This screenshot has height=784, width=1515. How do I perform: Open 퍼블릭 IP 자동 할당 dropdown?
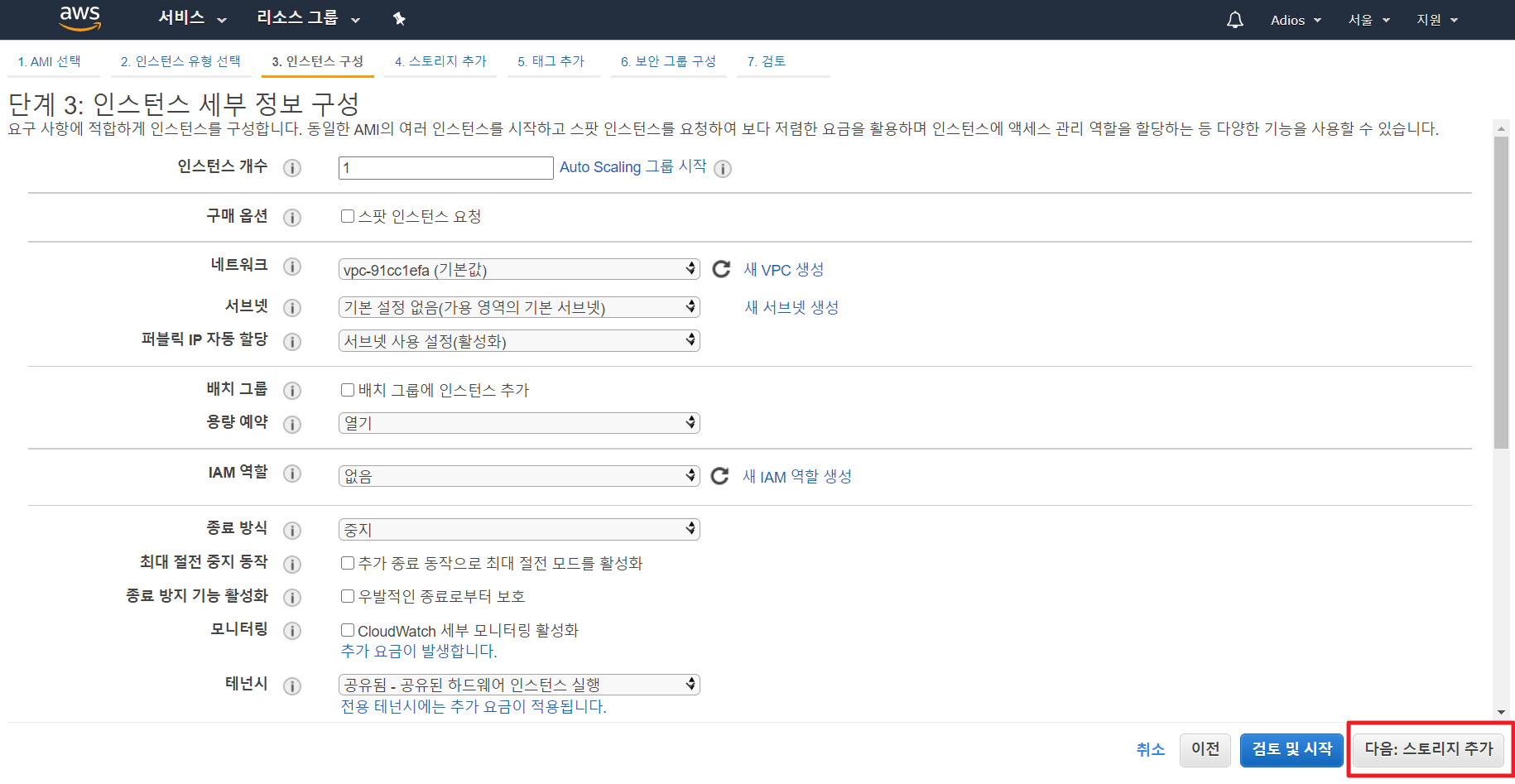pyautogui.click(x=519, y=341)
